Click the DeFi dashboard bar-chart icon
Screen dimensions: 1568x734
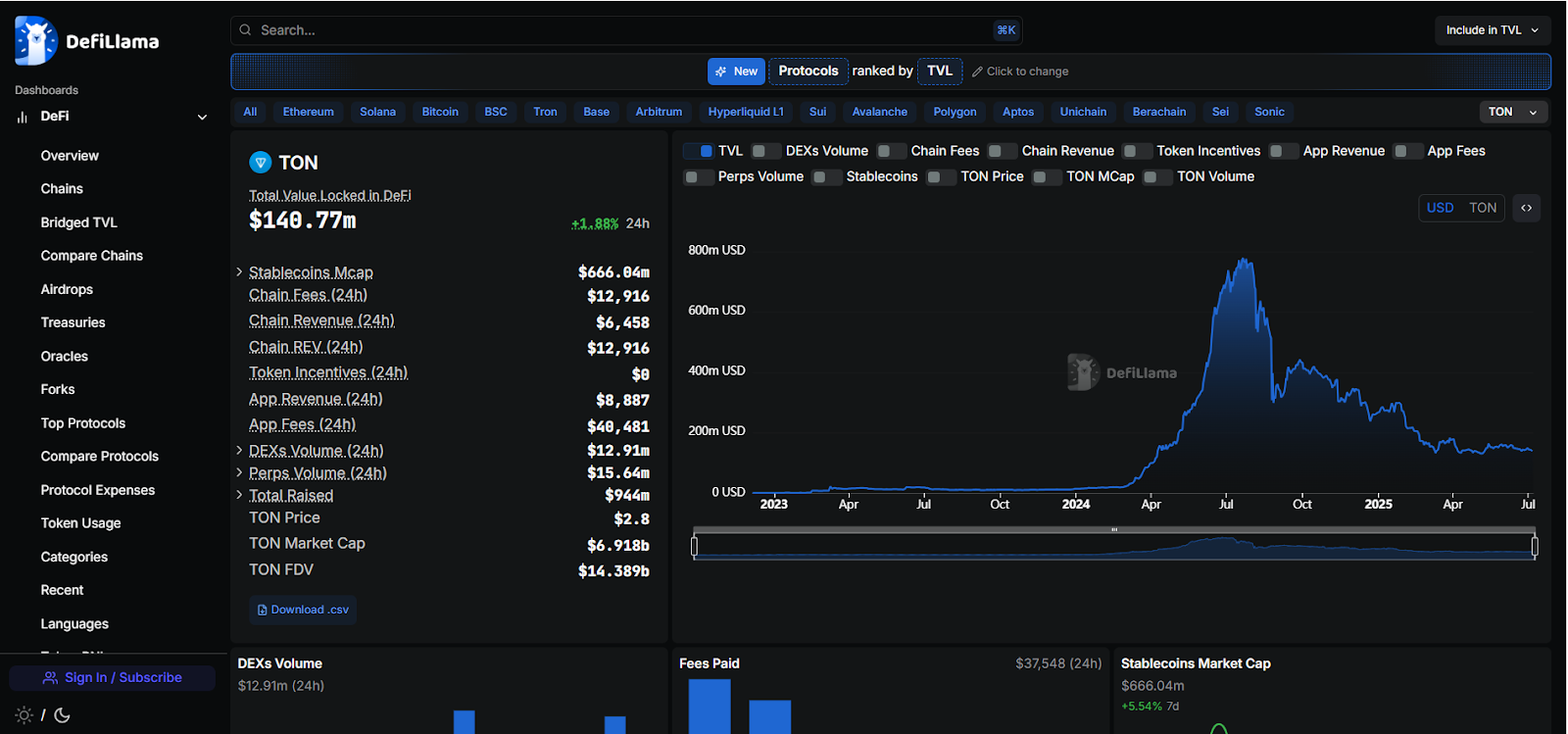click(22, 117)
